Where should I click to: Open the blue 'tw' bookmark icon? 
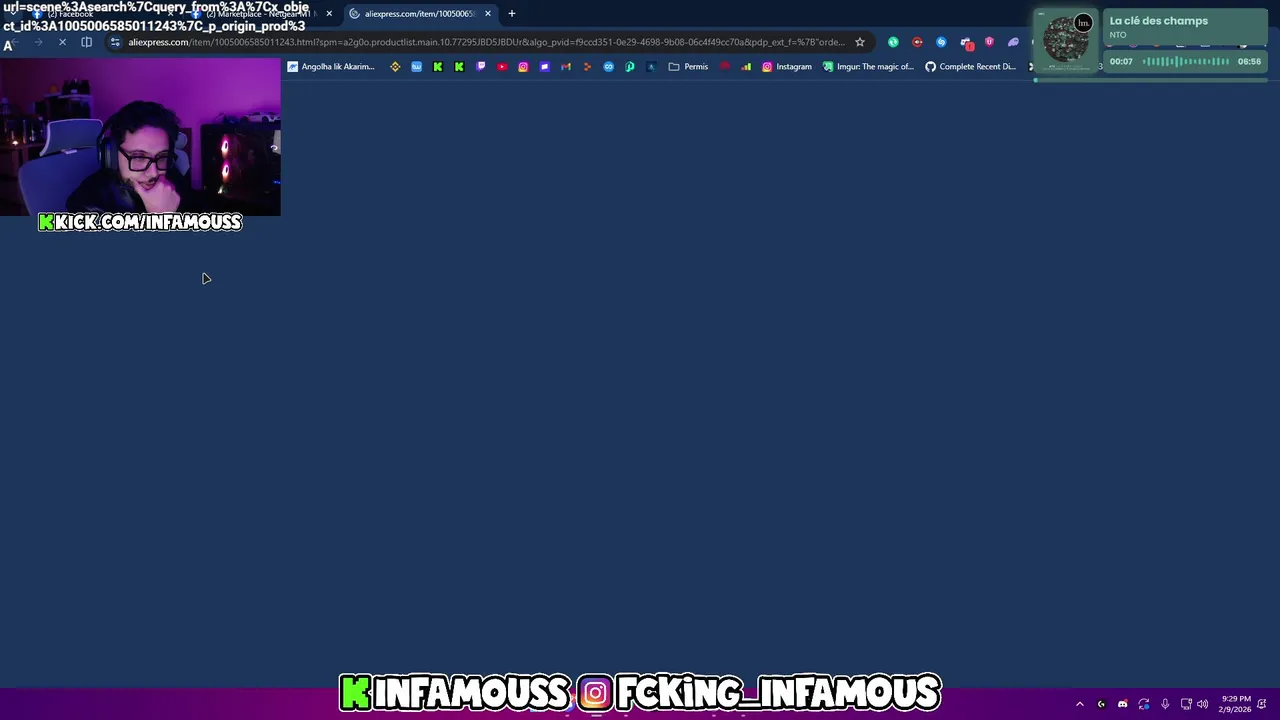pos(416,67)
